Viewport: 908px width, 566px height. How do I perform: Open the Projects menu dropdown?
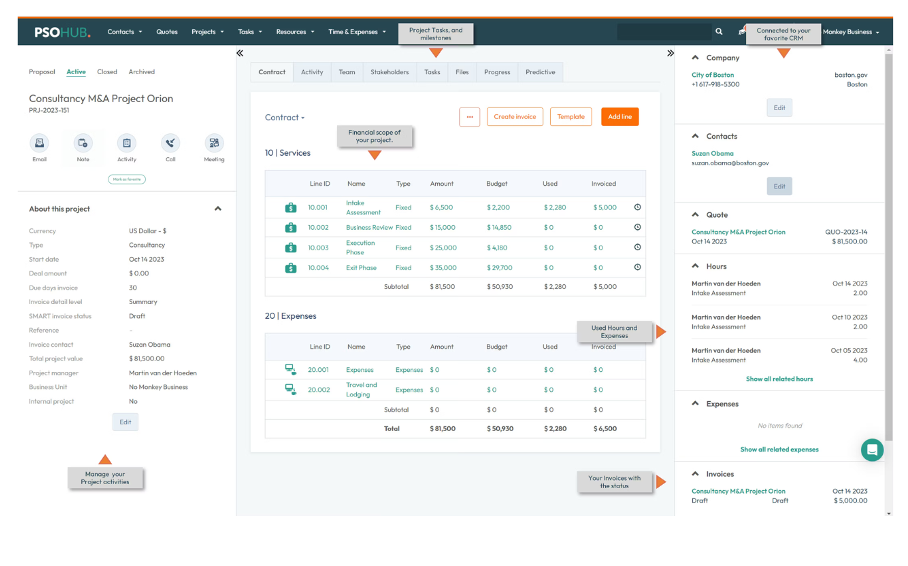(x=207, y=32)
